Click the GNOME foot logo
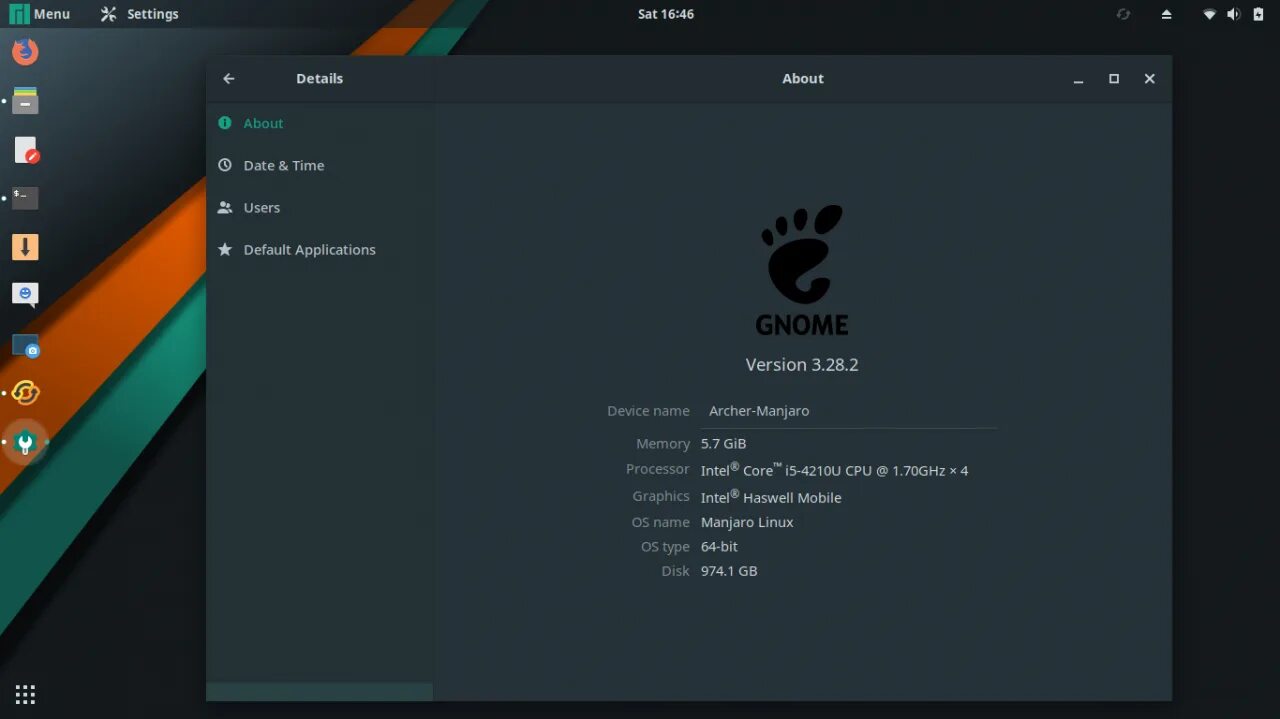The image size is (1280, 719). point(802,270)
